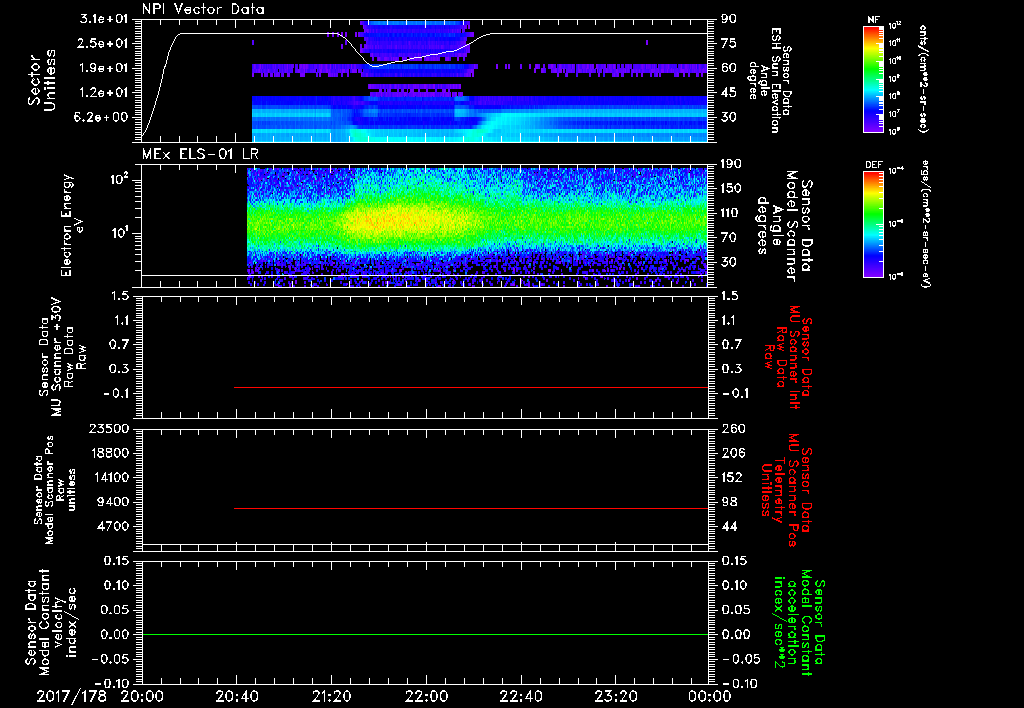Click the green velocity line at 0.00
The image size is (1024, 708).
pos(425,634)
